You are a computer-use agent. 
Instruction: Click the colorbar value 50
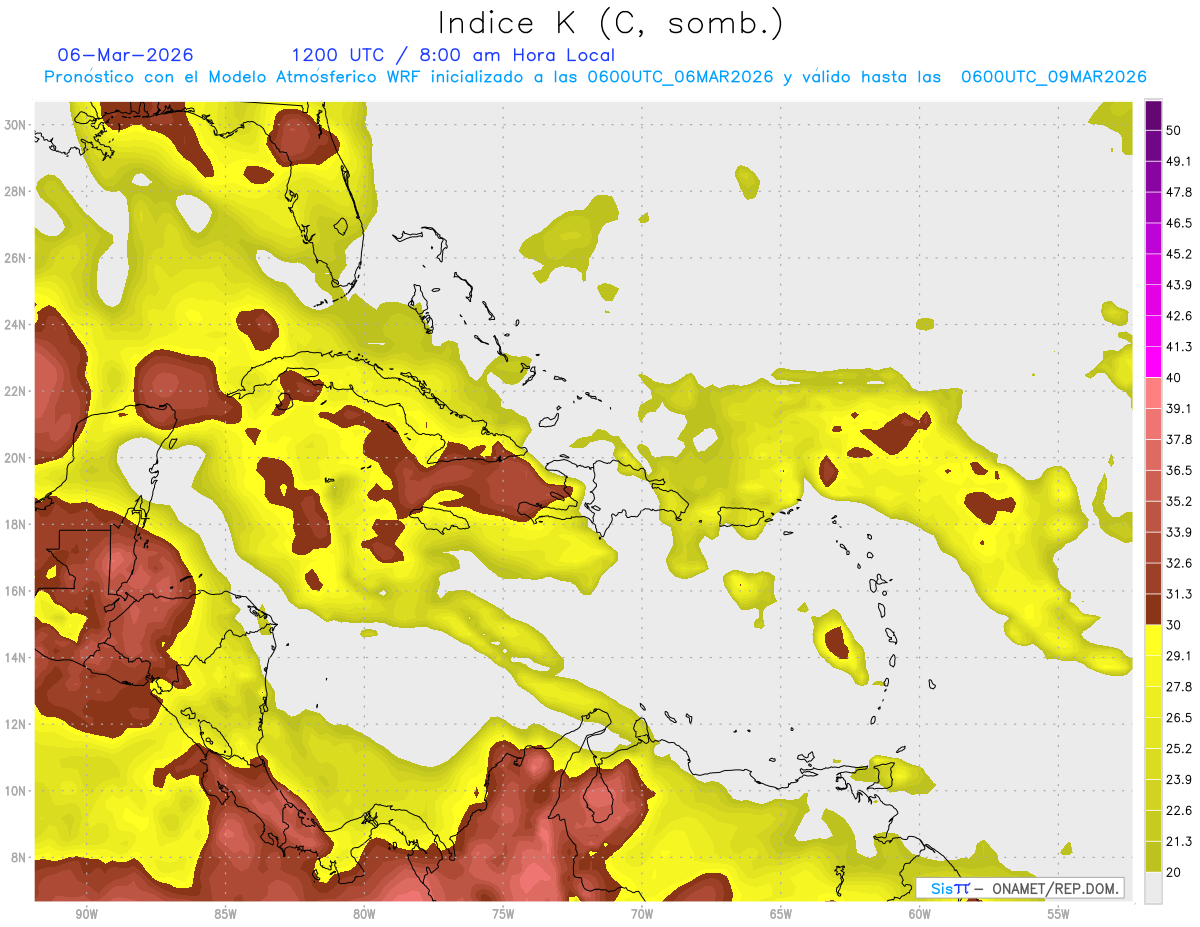click(x=1174, y=130)
